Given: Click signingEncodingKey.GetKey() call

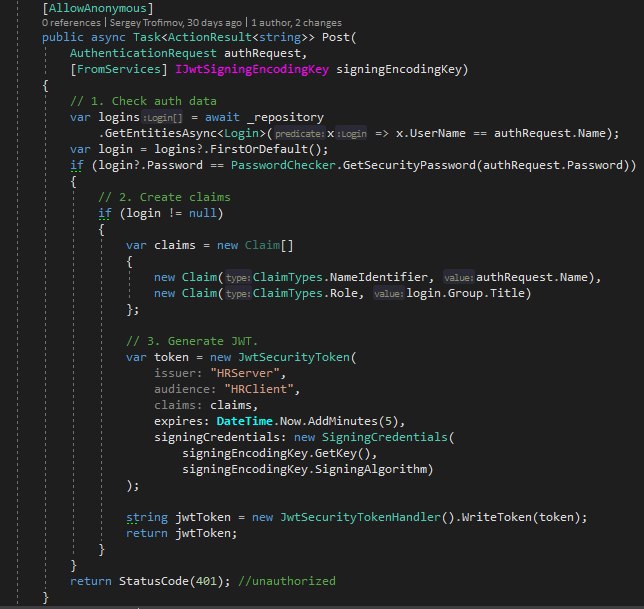Looking at the screenshot, I should coord(276,453).
